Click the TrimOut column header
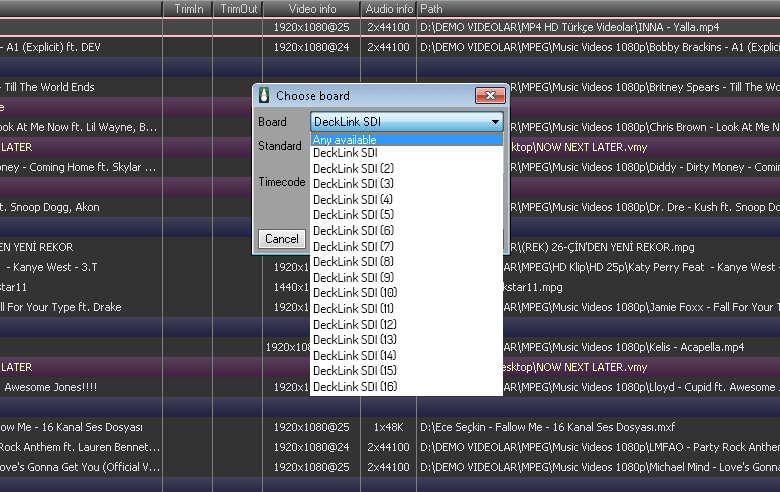780x492 pixels. [x=238, y=8]
